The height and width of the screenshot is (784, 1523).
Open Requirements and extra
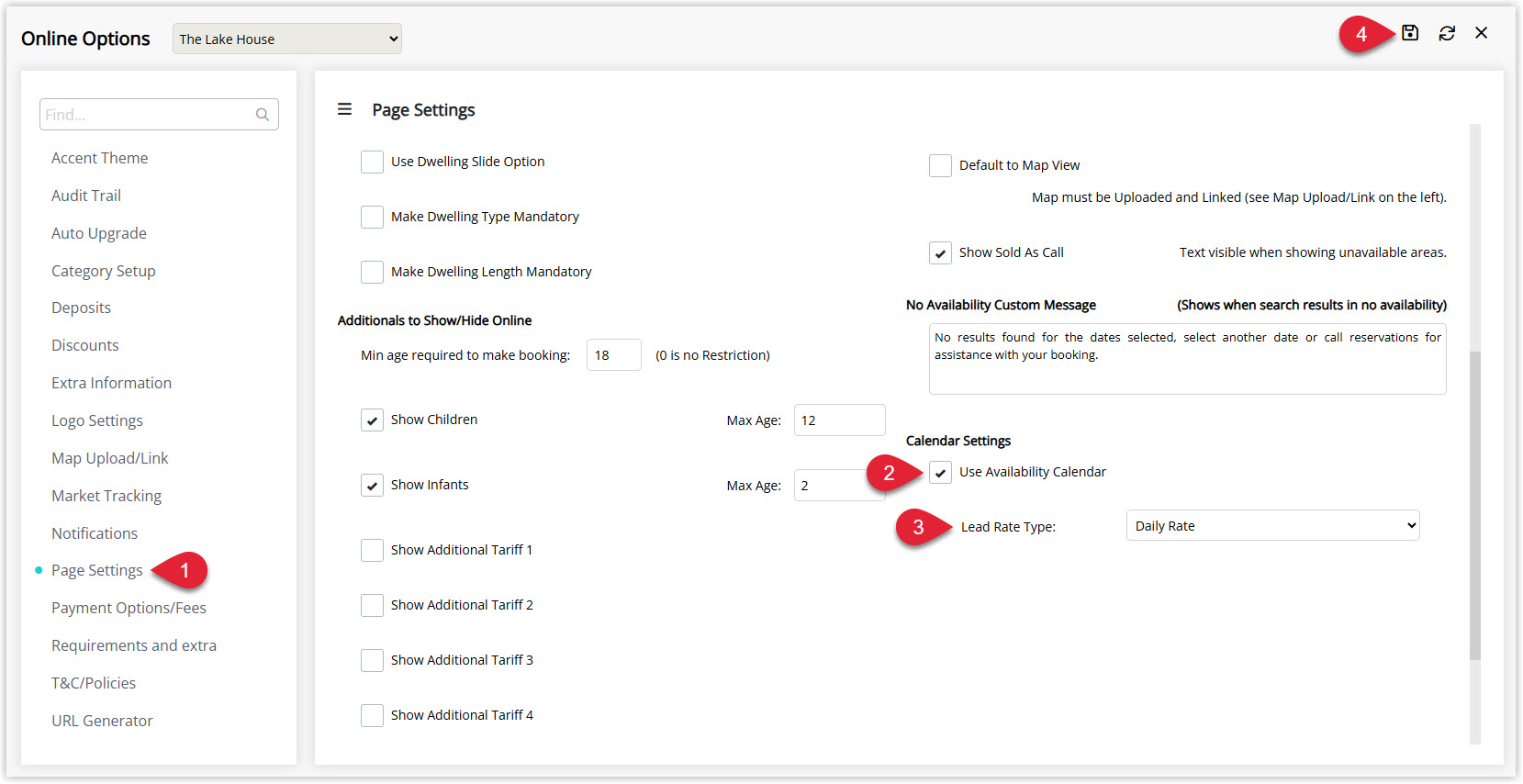pyautogui.click(x=134, y=645)
